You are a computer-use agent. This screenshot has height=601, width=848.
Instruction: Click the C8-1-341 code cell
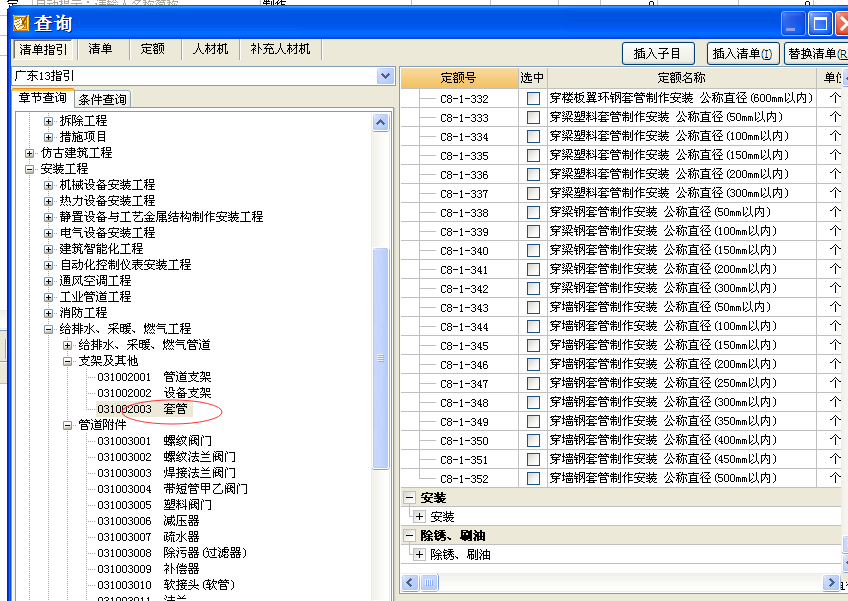464,270
